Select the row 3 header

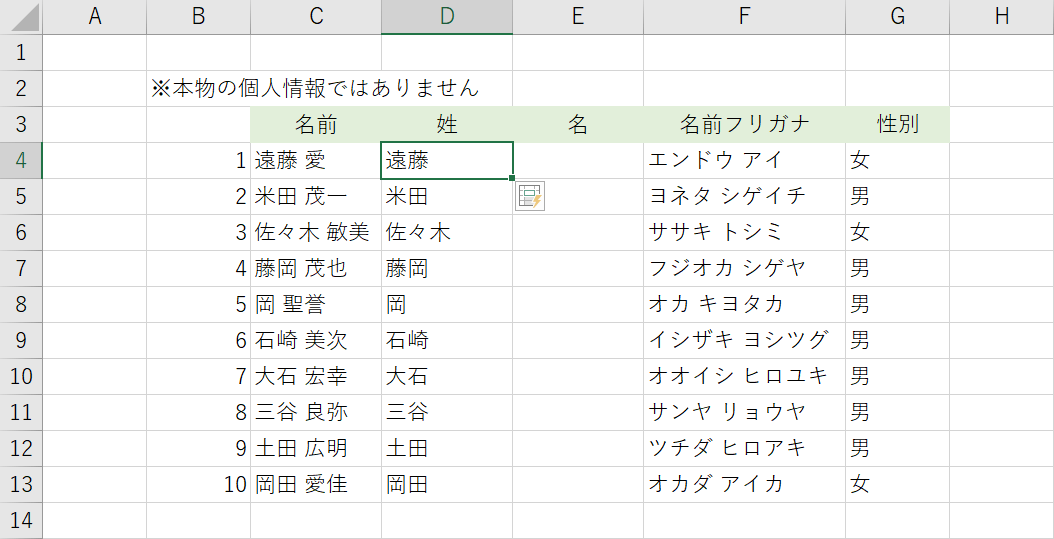(x=21, y=125)
